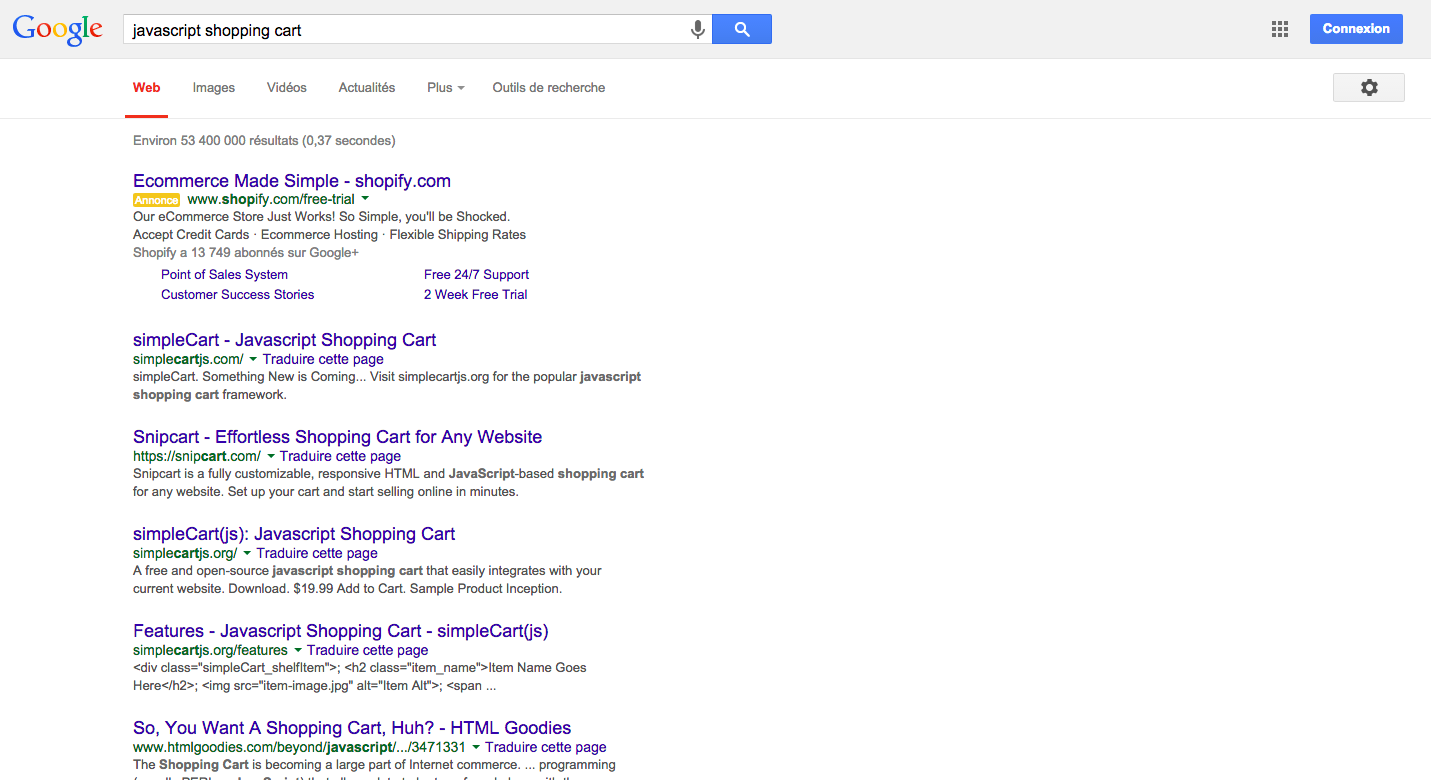The width and height of the screenshot is (1431, 780).
Task: Click Traduire cette page for simplecartjs.org/features
Action: click(368, 650)
